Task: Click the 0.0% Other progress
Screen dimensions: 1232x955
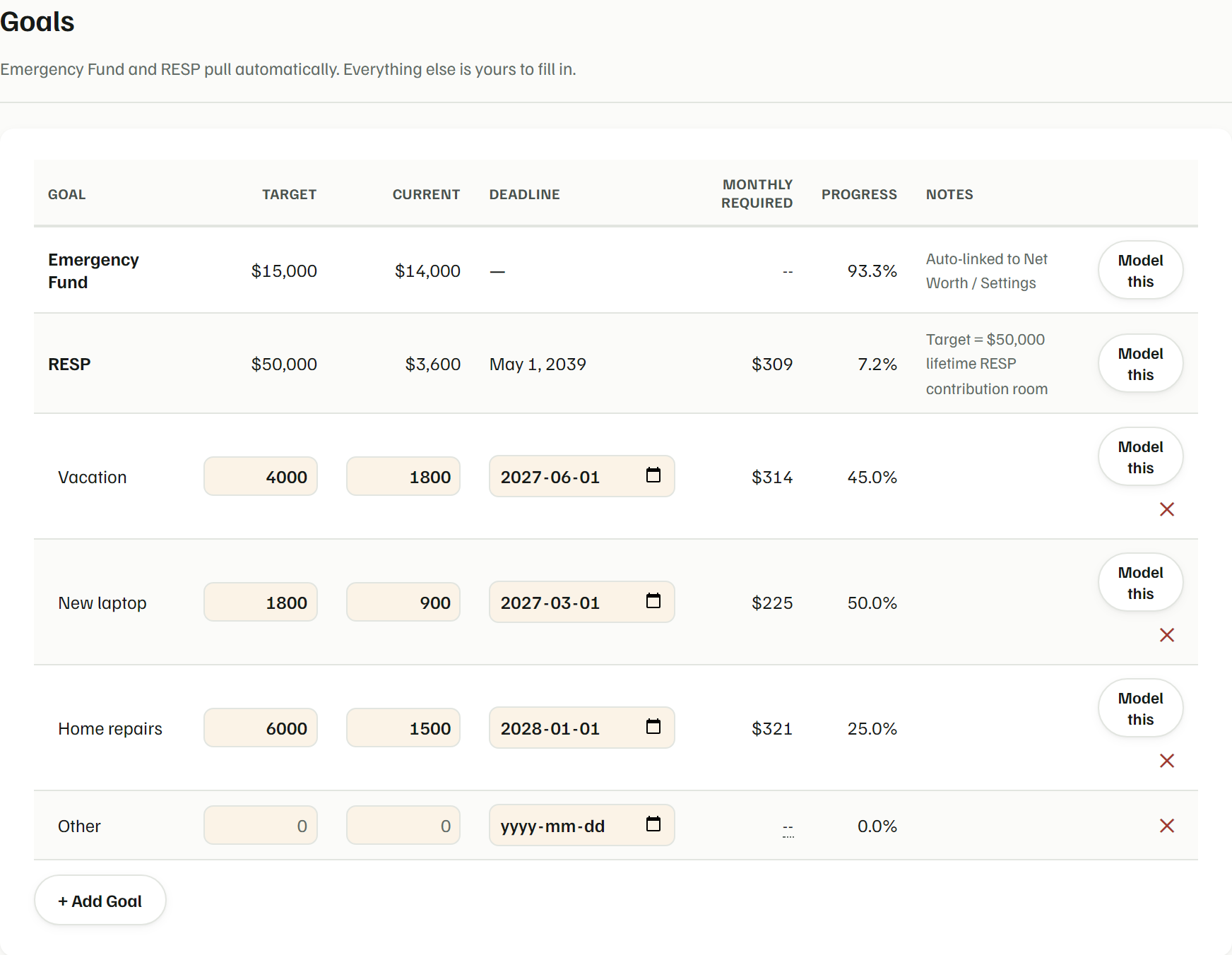Action: [877, 826]
